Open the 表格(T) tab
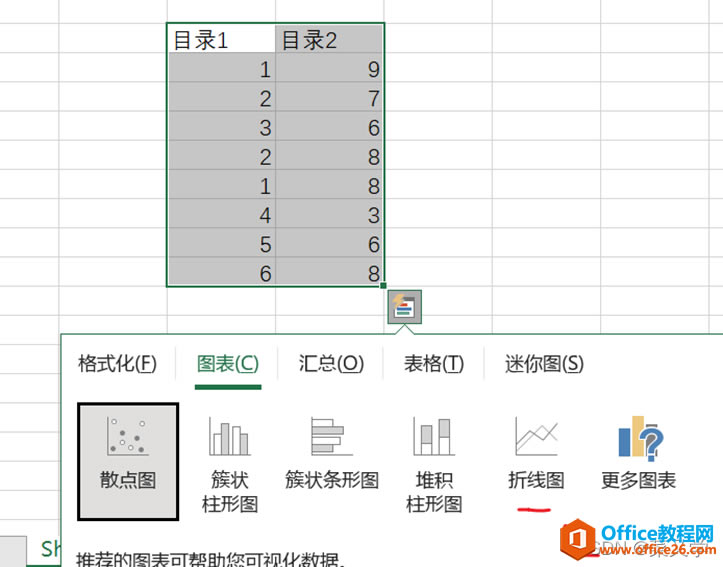 click(x=434, y=364)
